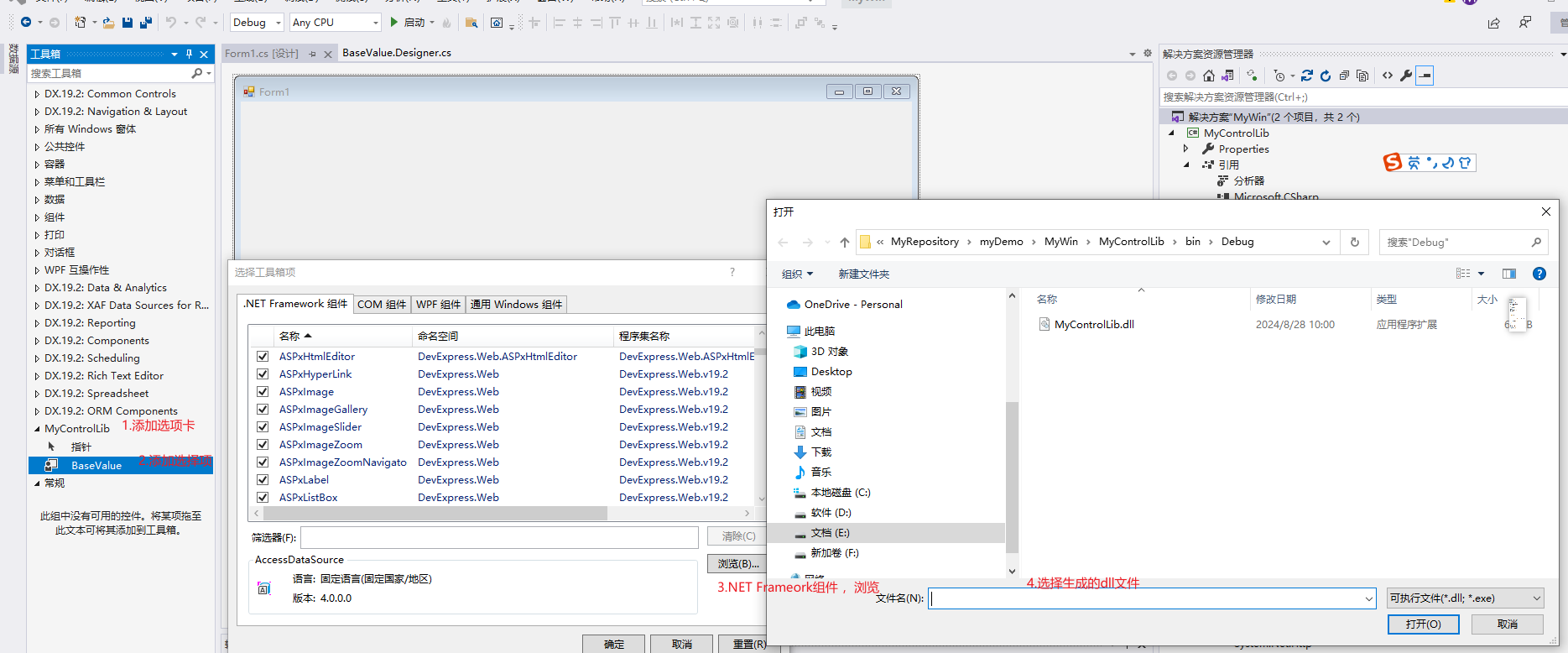Toggle the preview pane icon in Open dialog
This screenshot has height=653, width=1568.
tap(1509, 274)
